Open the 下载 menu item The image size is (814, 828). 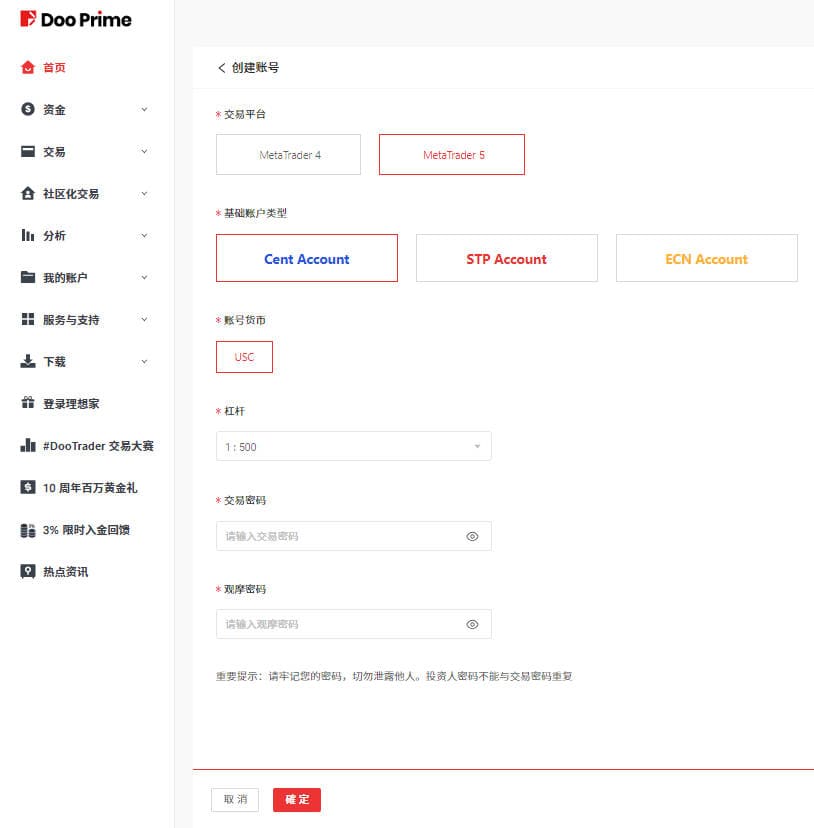[x=54, y=362]
